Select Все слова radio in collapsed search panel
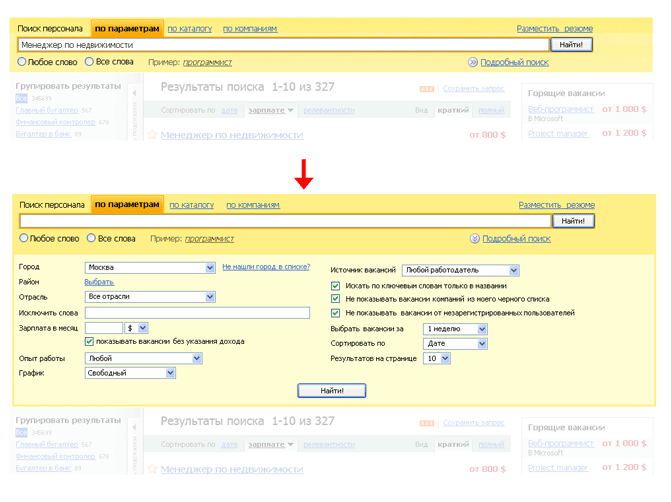Screen dimensions: 671x502 [x=89, y=62]
